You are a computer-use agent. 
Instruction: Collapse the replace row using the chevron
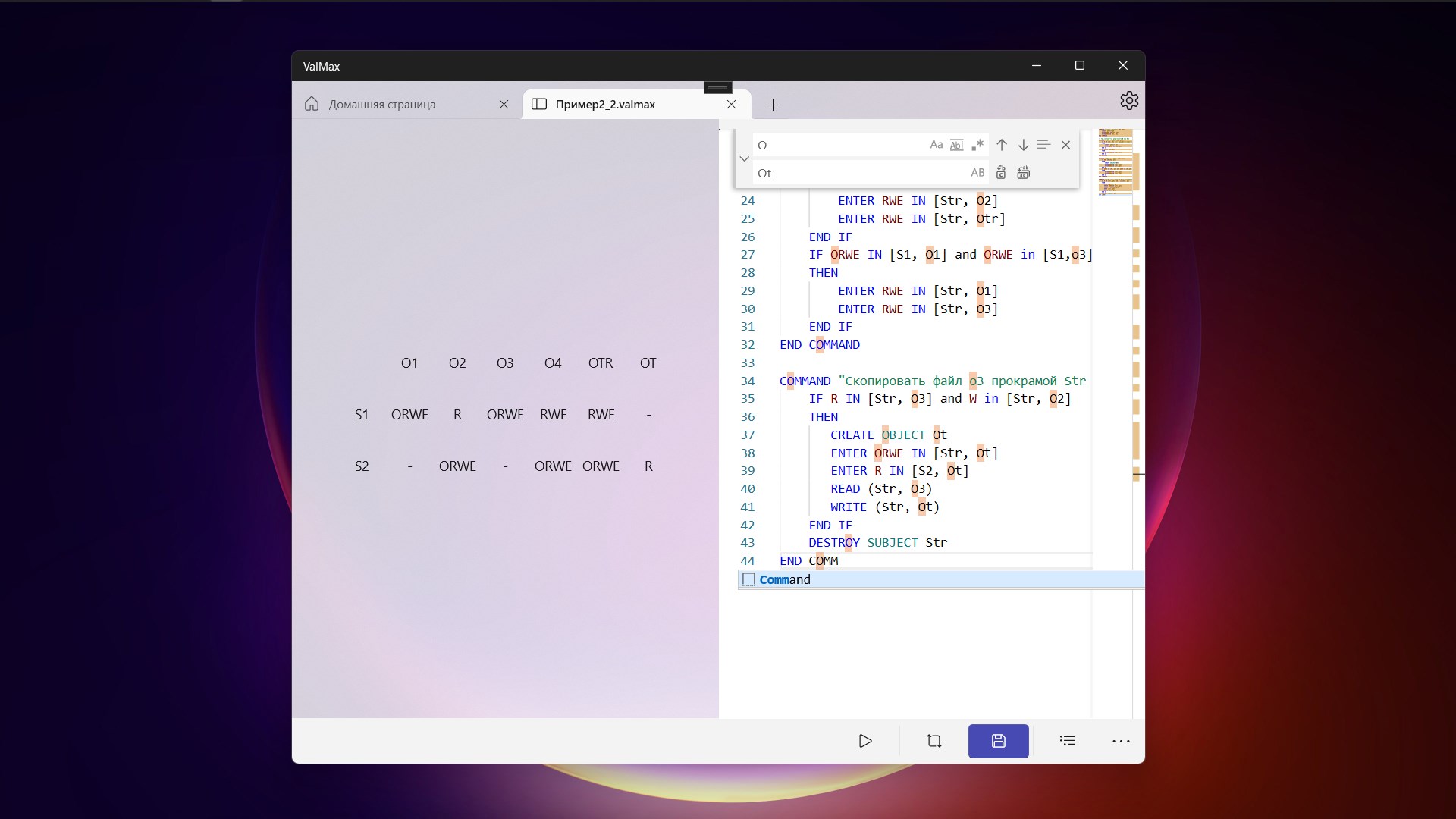point(744,159)
